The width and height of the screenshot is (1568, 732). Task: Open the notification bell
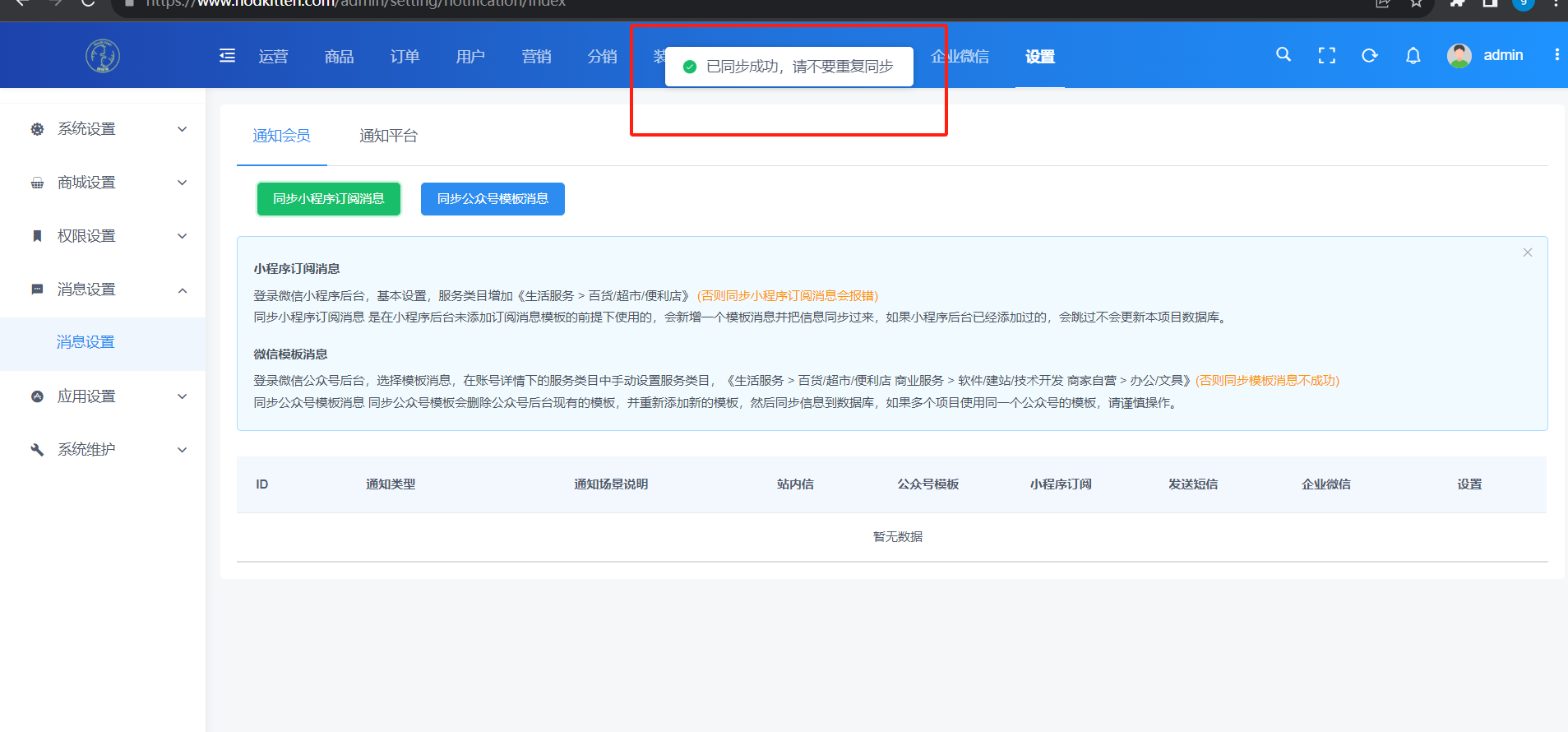pyautogui.click(x=1413, y=55)
